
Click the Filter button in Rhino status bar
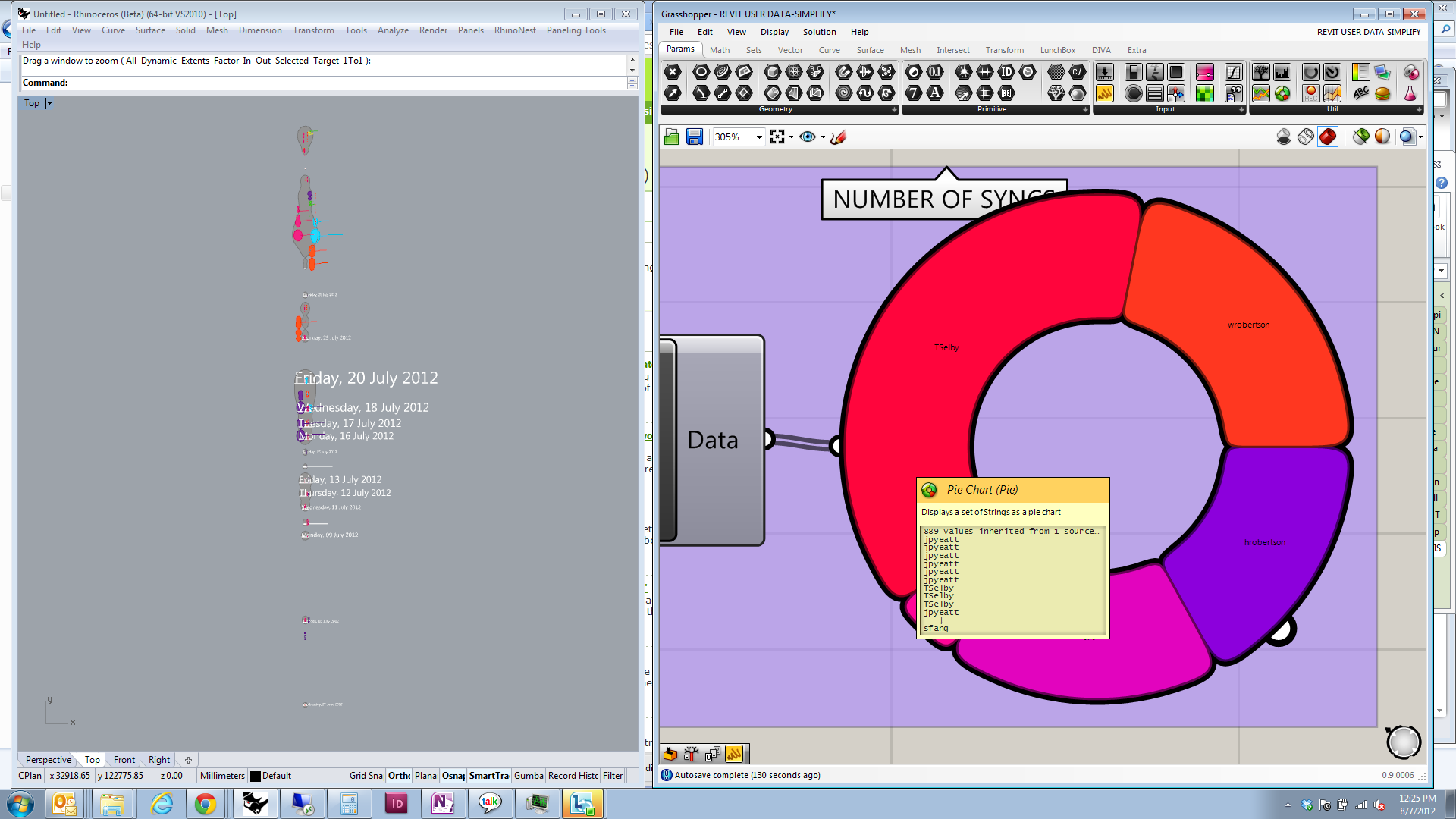(613, 776)
